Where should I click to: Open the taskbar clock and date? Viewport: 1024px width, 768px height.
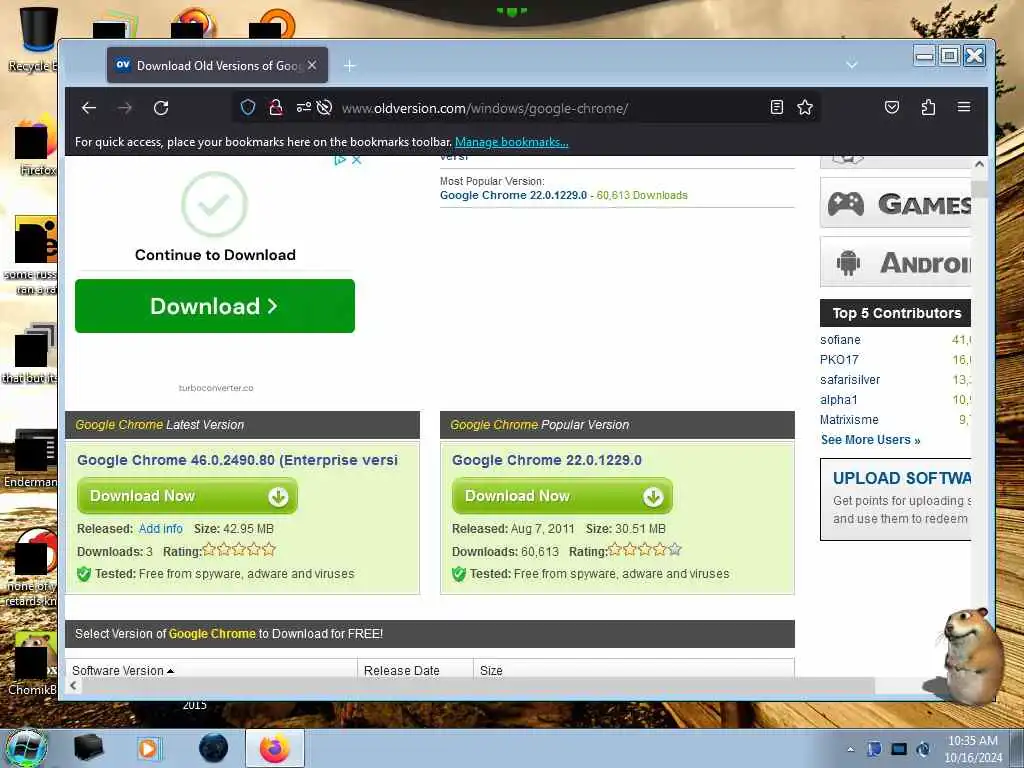click(x=973, y=749)
